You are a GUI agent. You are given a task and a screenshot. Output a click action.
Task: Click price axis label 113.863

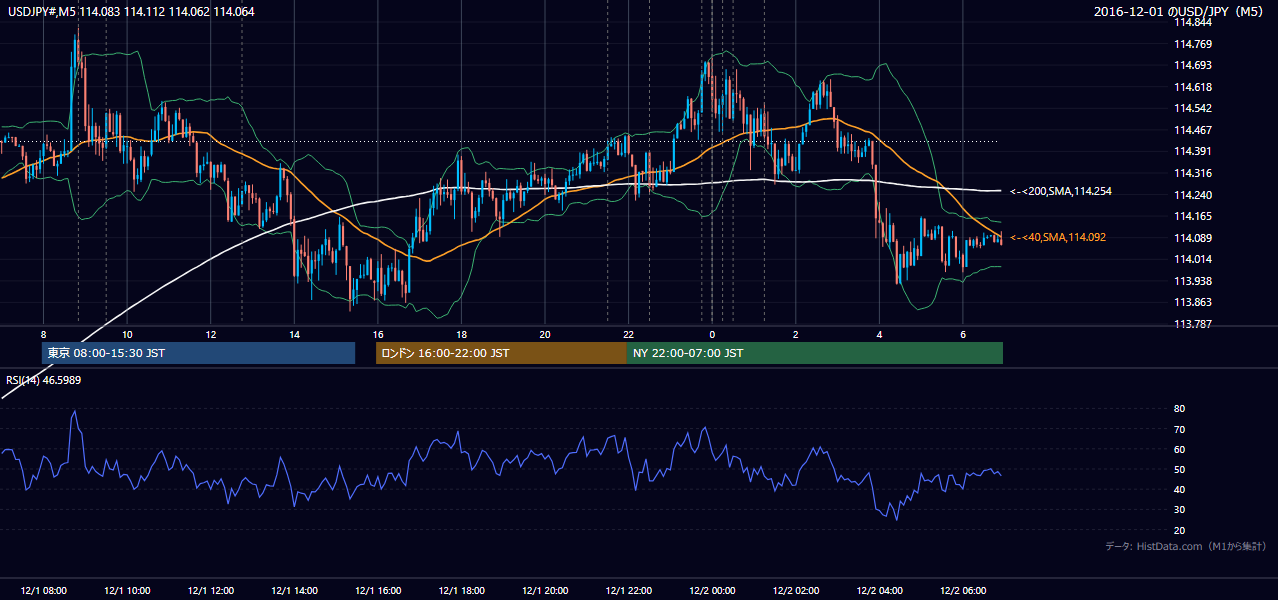tap(1193, 302)
